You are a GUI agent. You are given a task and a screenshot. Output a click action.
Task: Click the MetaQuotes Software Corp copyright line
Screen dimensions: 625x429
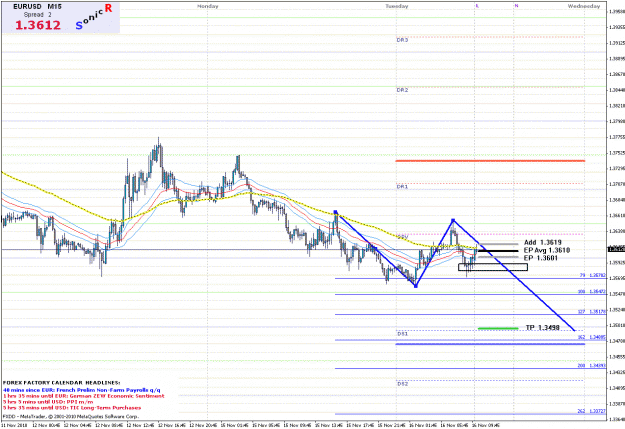tap(71, 416)
